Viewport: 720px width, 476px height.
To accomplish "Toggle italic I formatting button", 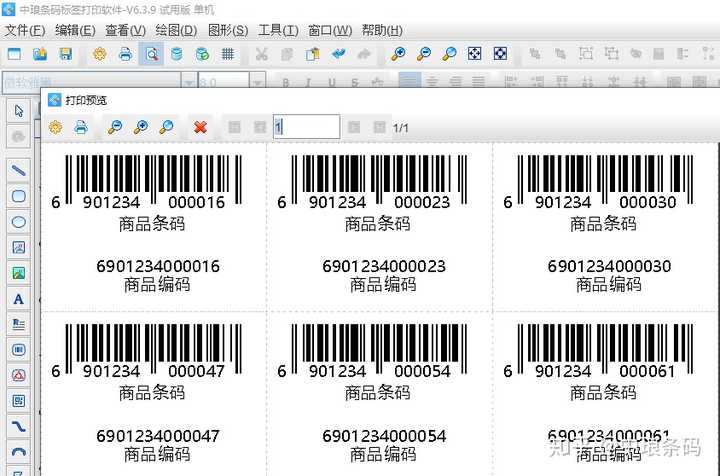I will (x=309, y=83).
